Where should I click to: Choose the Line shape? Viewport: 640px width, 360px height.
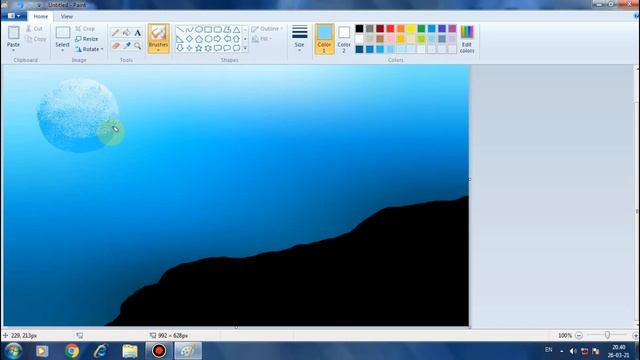[x=180, y=30]
